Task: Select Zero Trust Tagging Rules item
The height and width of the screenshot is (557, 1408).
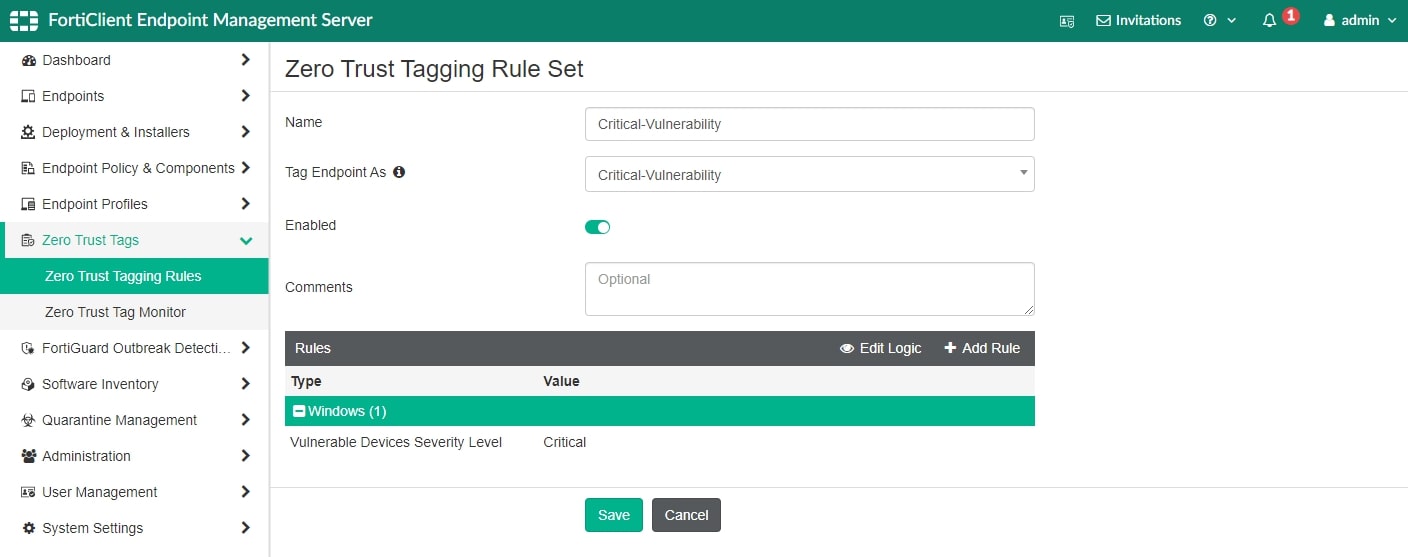Action: [x=123, y=276]
